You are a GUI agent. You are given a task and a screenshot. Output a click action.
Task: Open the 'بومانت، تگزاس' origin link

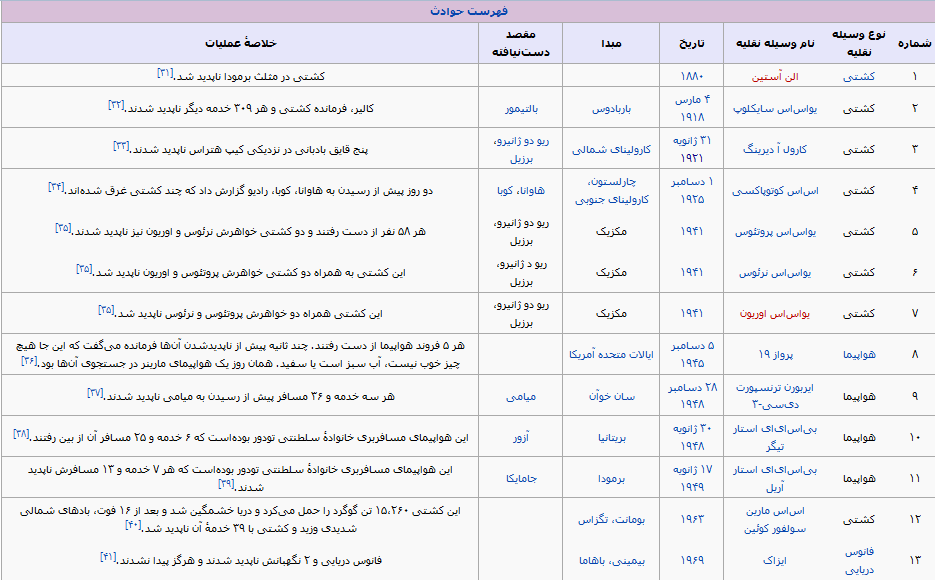click(611, 519)
